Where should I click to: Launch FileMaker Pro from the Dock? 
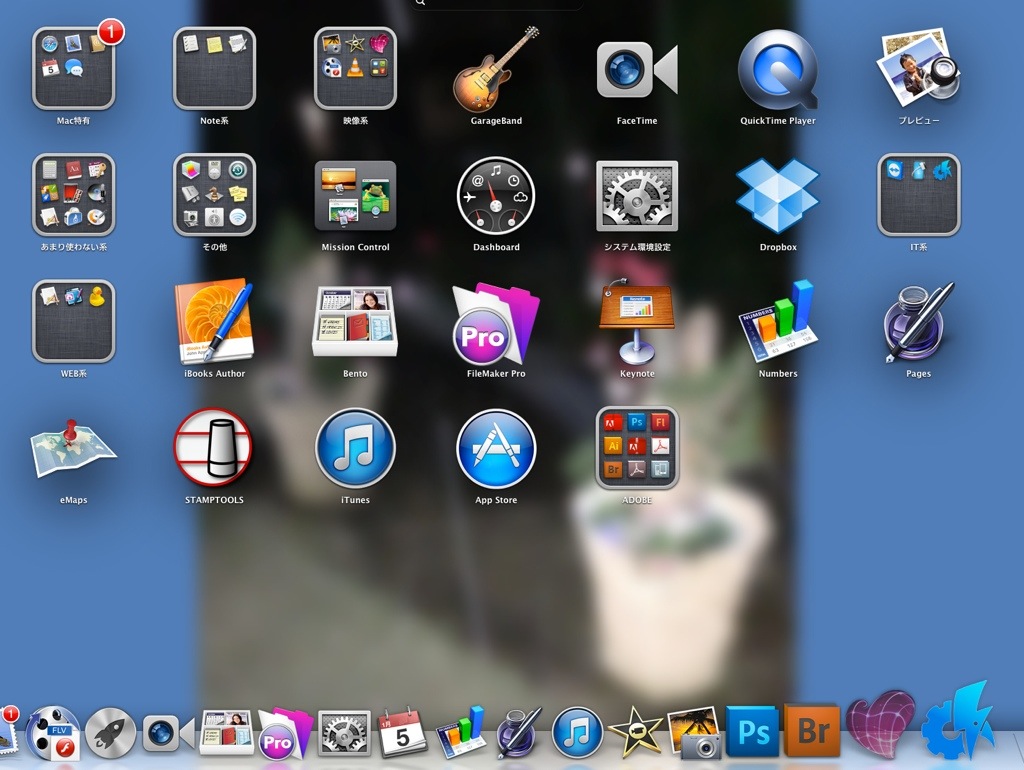285,733
